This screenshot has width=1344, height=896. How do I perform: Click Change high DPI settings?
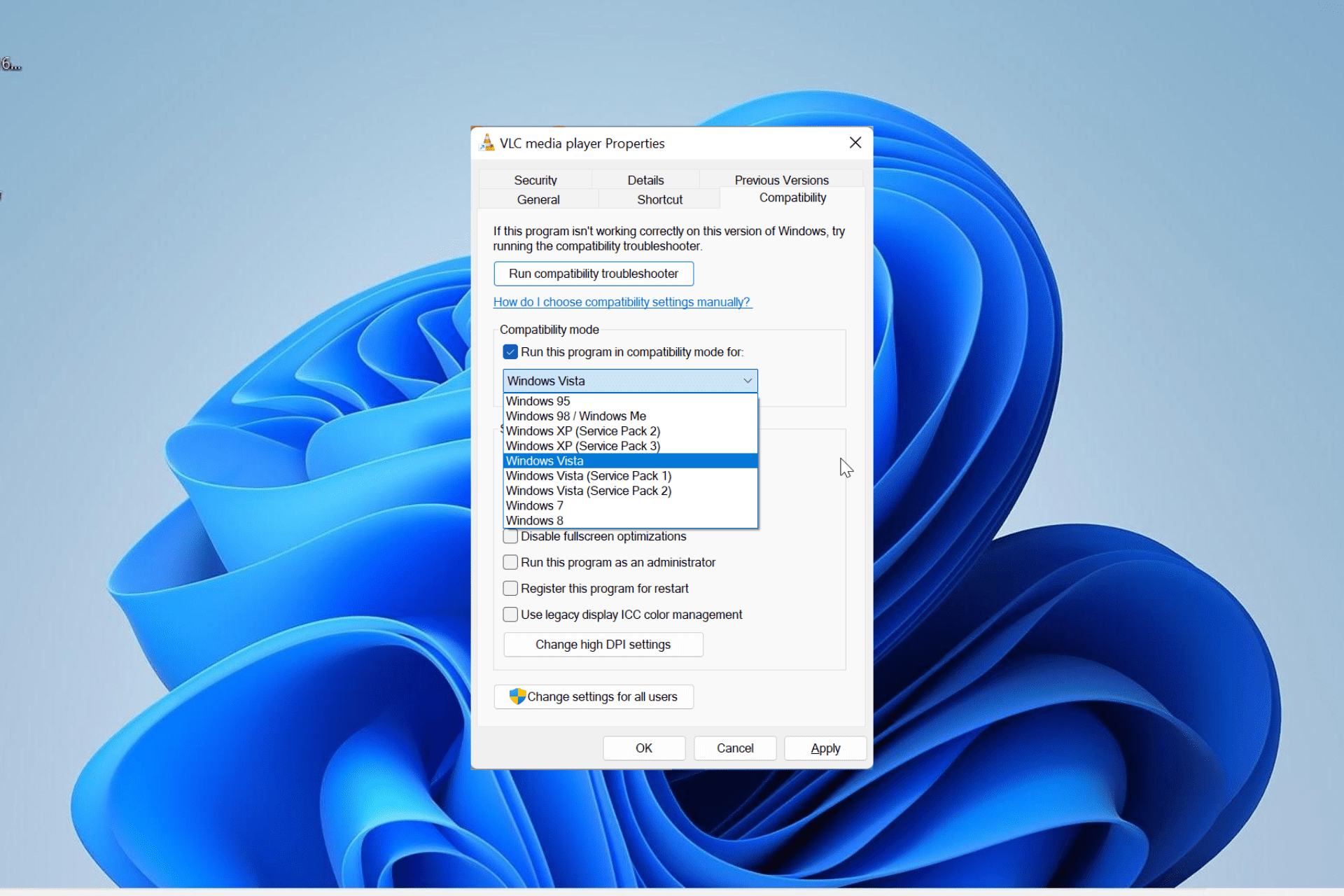point(602,644)
